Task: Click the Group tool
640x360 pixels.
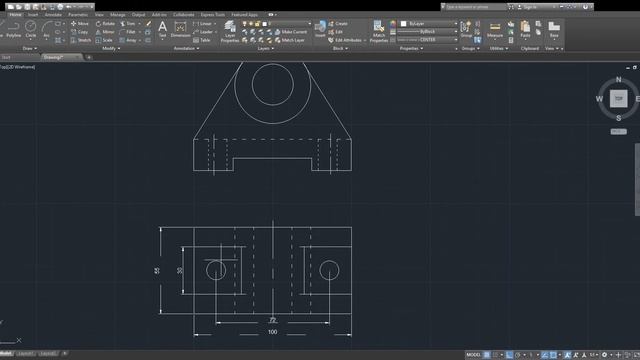Action: (x=466, y=29)
